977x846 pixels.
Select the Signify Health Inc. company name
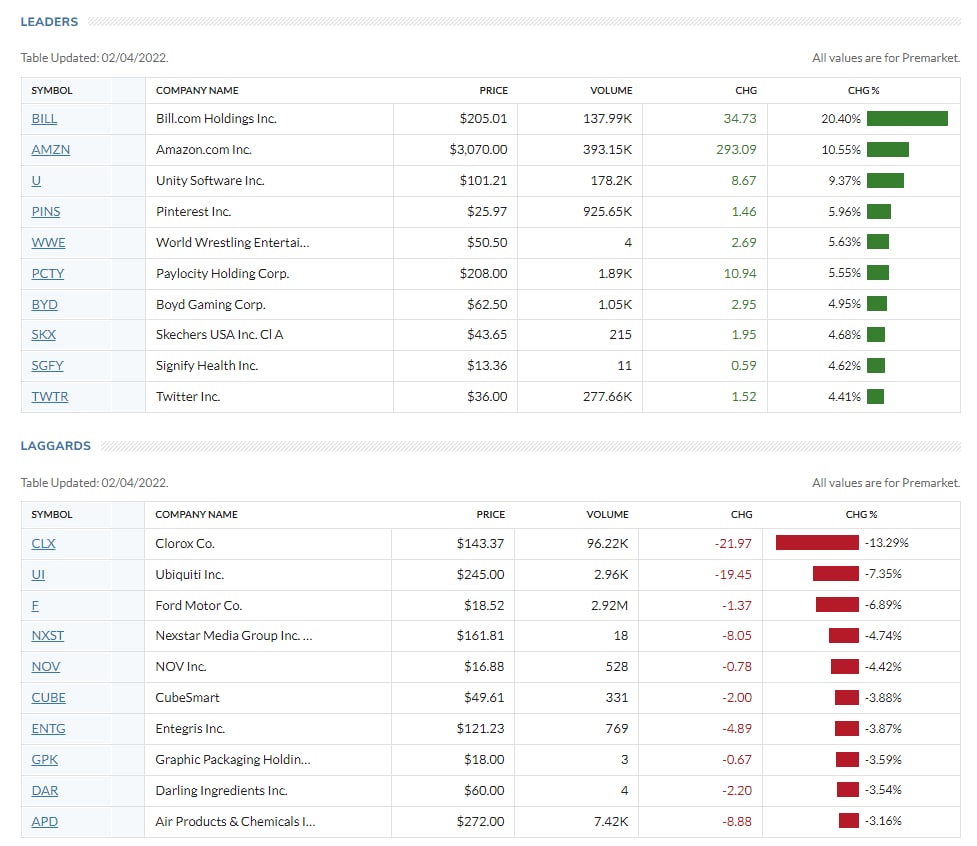pos(207,366)
